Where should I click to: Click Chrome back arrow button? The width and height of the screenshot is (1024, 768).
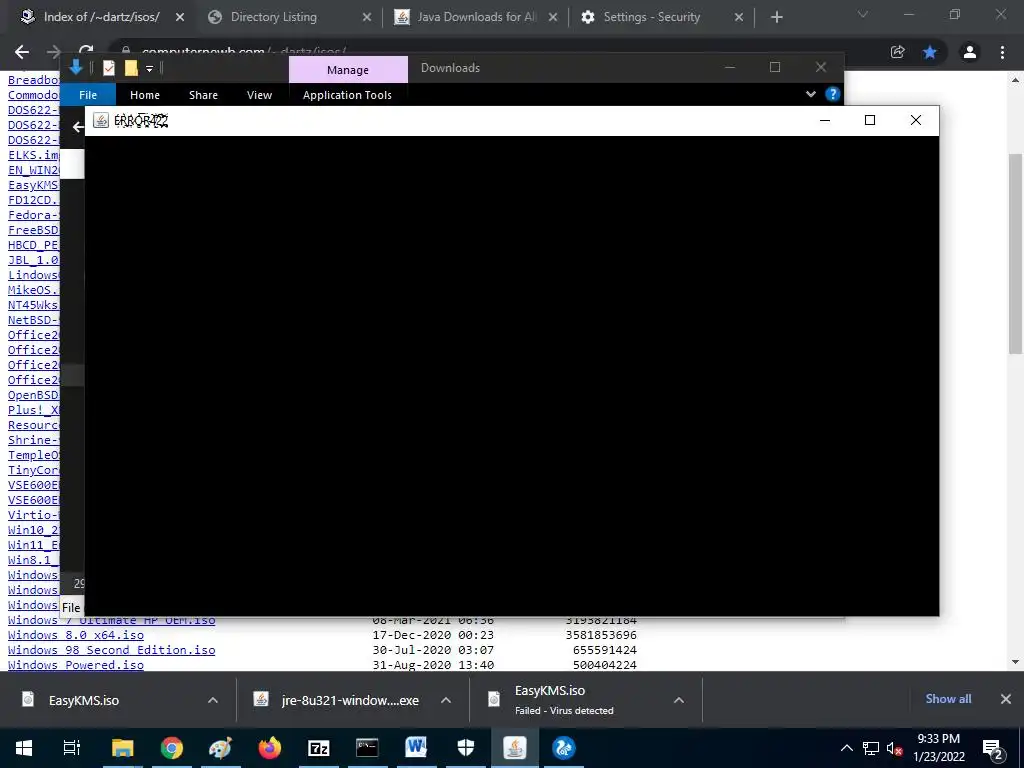point(22,52)
